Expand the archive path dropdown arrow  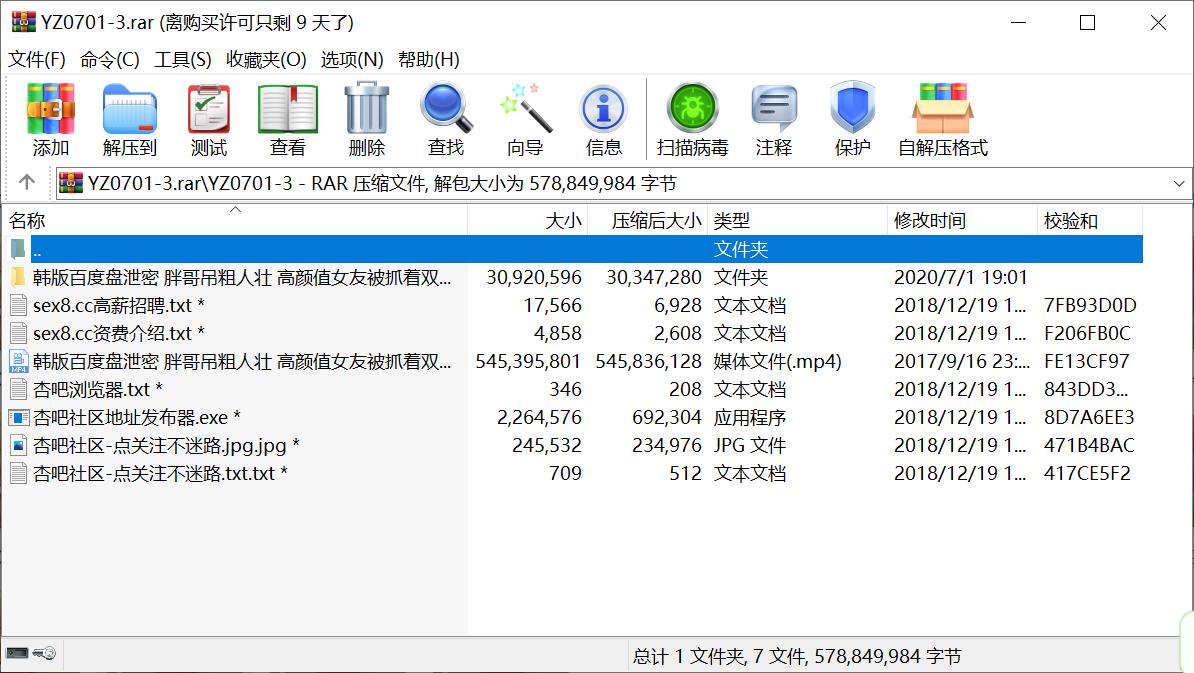point(1179,184)
